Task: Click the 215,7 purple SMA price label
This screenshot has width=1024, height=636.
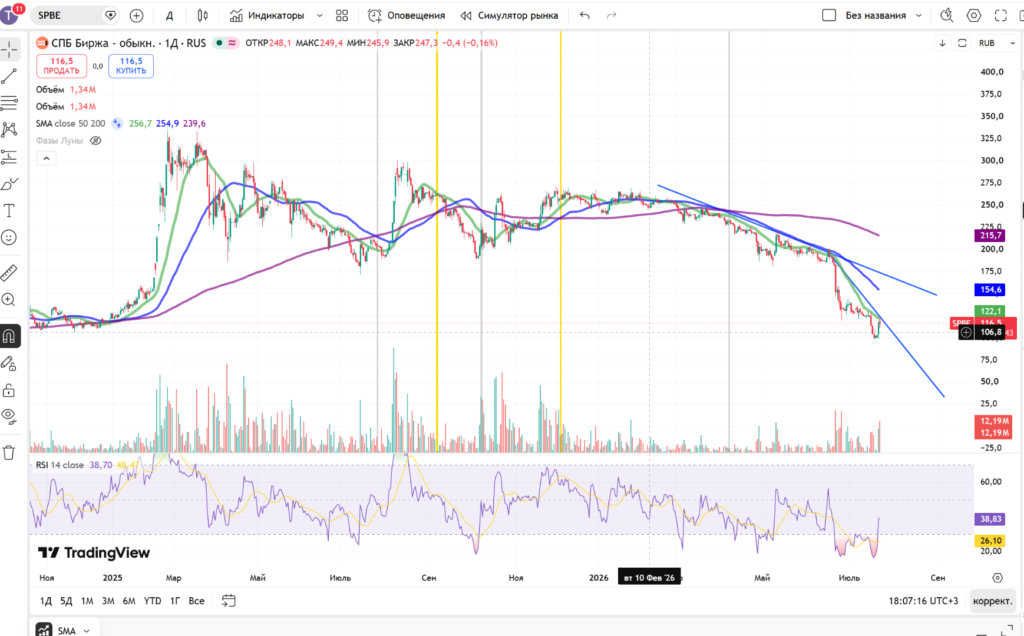Action: pos(990,235)
